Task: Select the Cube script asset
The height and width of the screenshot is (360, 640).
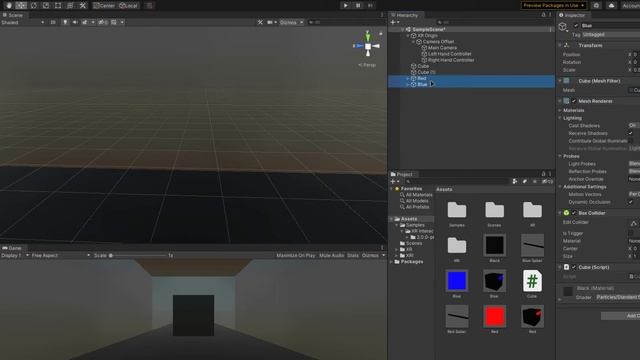Action: (x=532, y=281)
